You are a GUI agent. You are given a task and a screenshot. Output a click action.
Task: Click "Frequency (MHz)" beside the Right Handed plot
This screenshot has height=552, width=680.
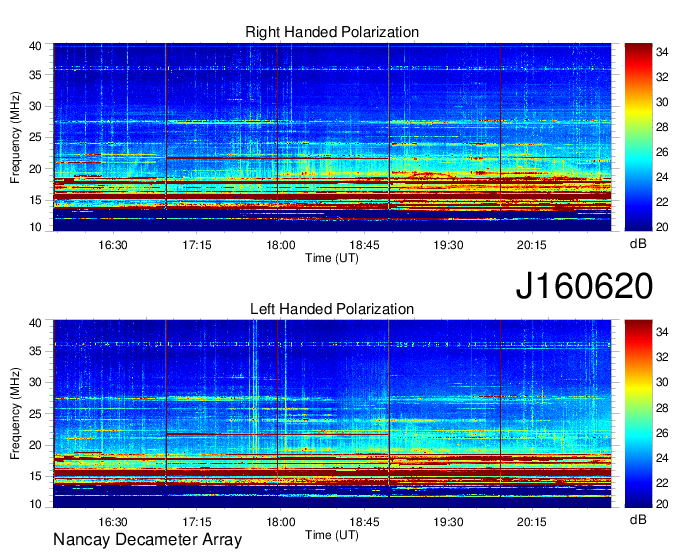(x=15, y=137)
